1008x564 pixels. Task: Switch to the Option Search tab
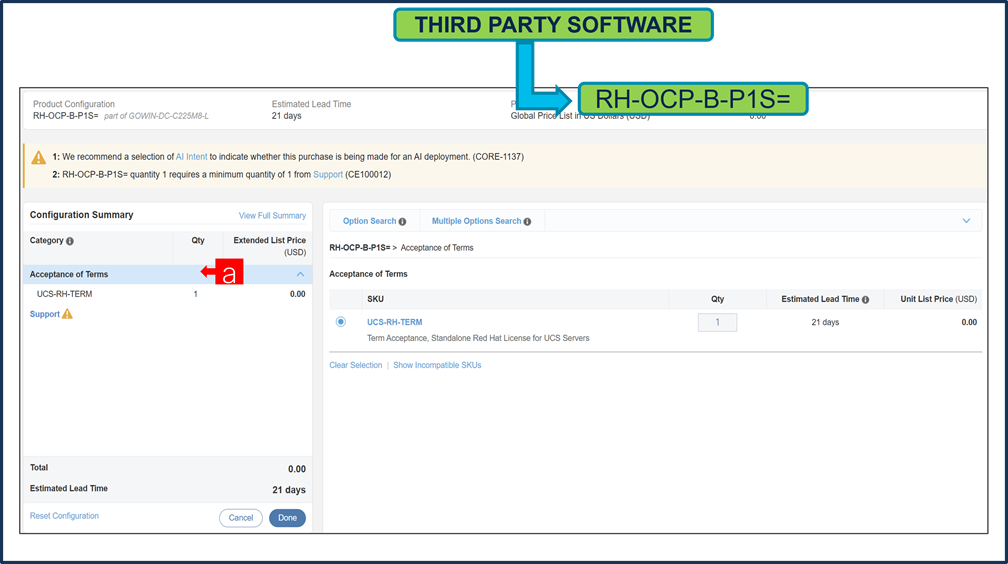[x=369, y=221]
